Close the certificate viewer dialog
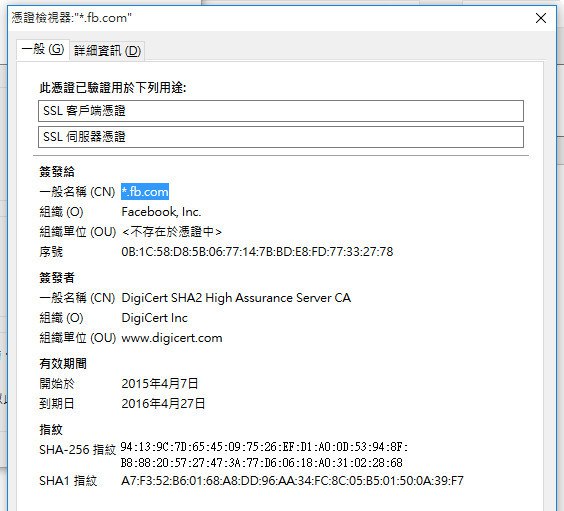Image resolution: width=564 pixels, height=511 pixels. coord(541,18)
